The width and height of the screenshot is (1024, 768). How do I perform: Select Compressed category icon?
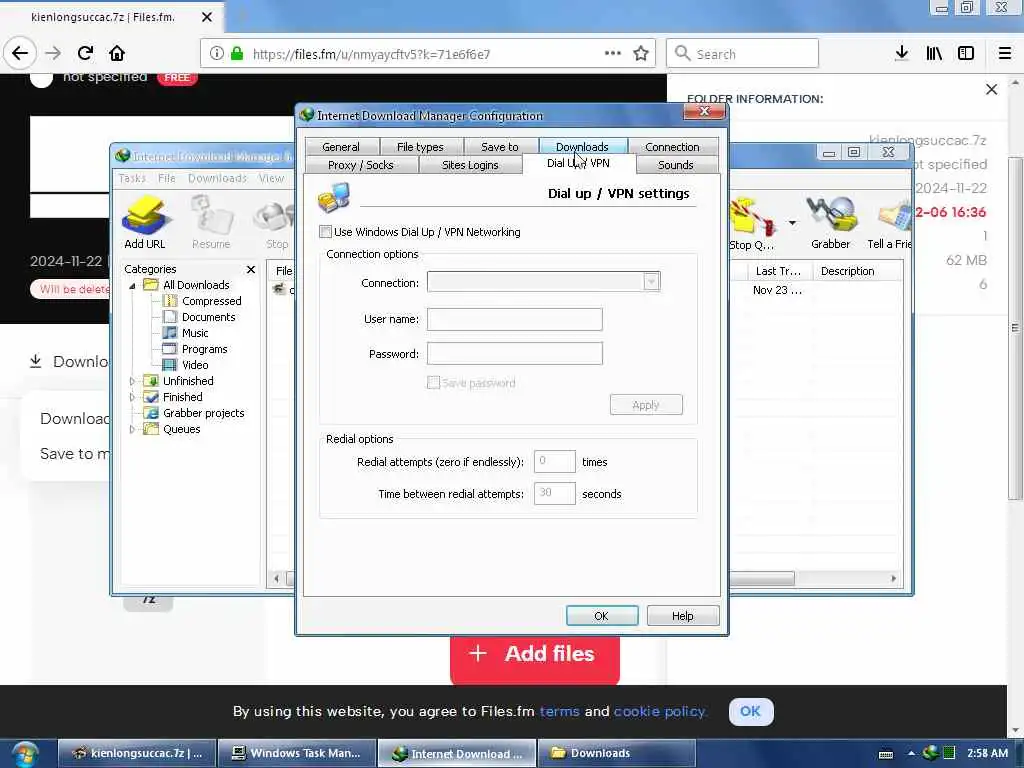point(170,301)
